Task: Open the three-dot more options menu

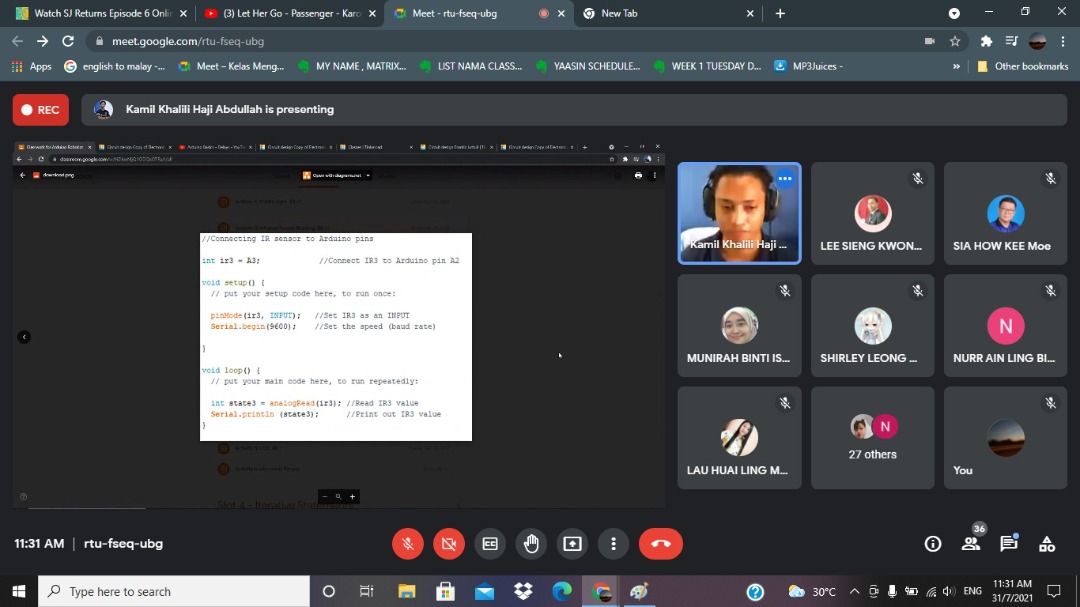Action: [613, 543]
